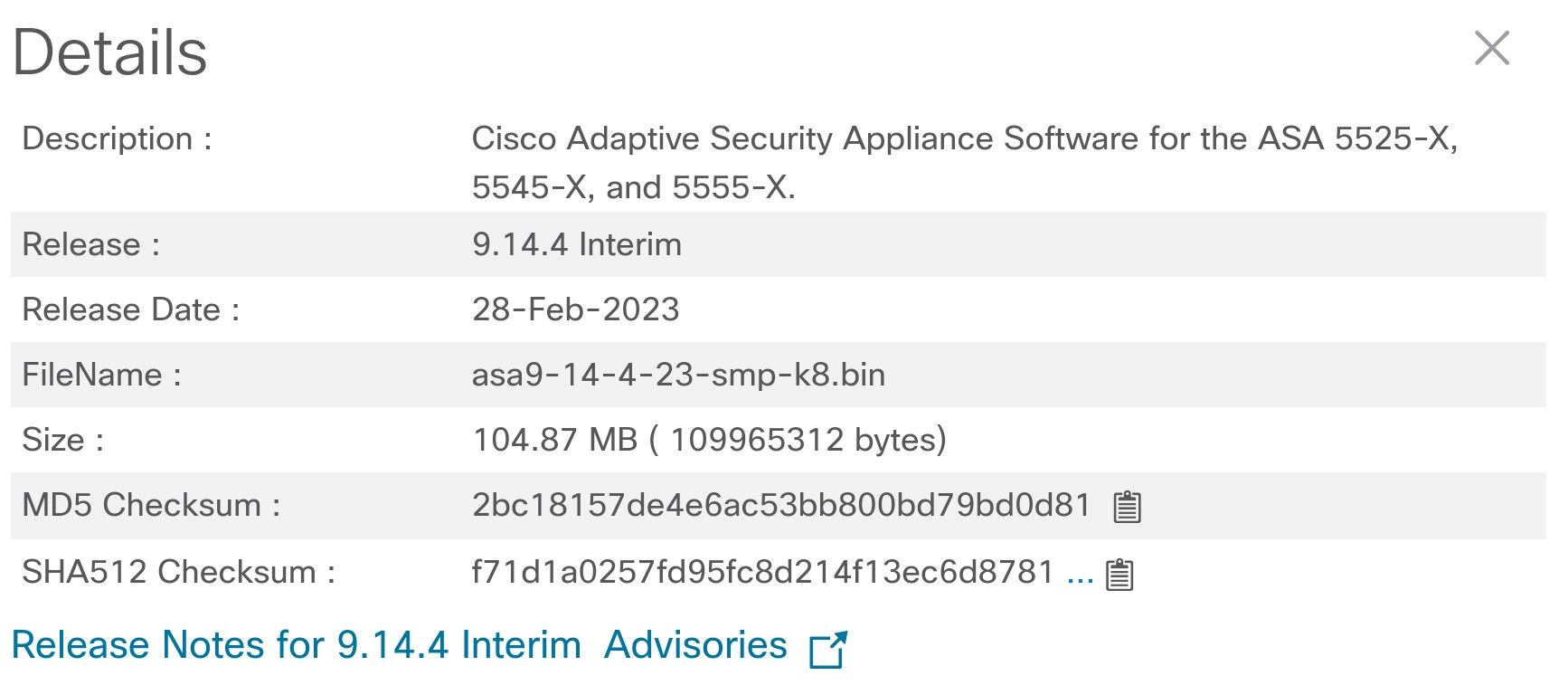The image size is (1568, 685).
Task: Select the release date 28-Feb-2023
Action: (x=575, y=309)
